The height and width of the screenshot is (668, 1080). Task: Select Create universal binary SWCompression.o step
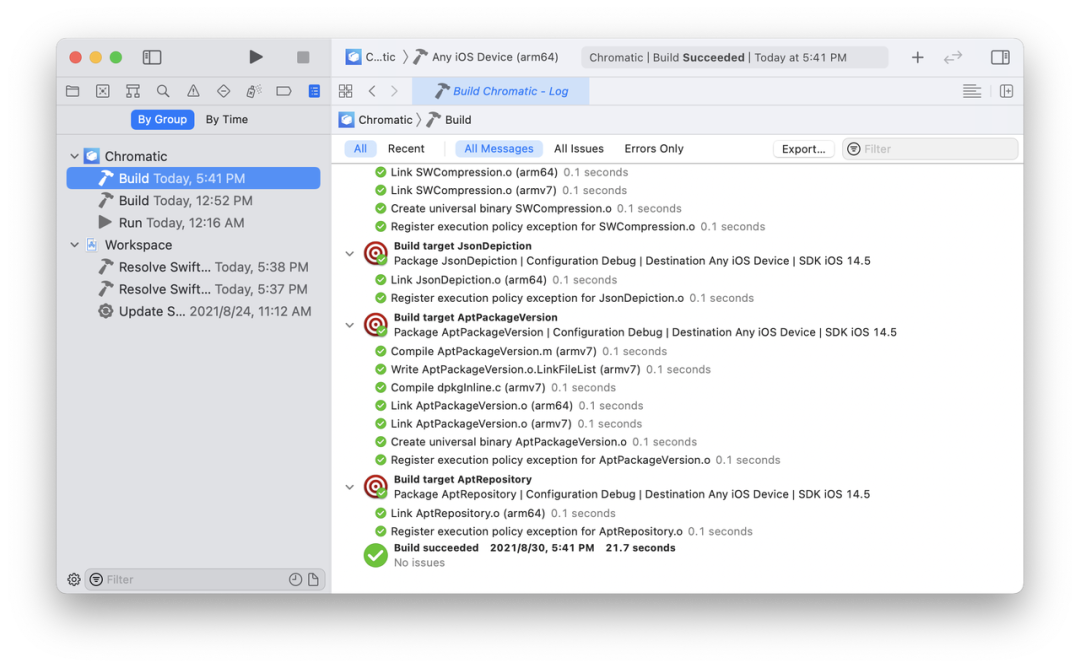pyautogui.click(x=528, y=209)
